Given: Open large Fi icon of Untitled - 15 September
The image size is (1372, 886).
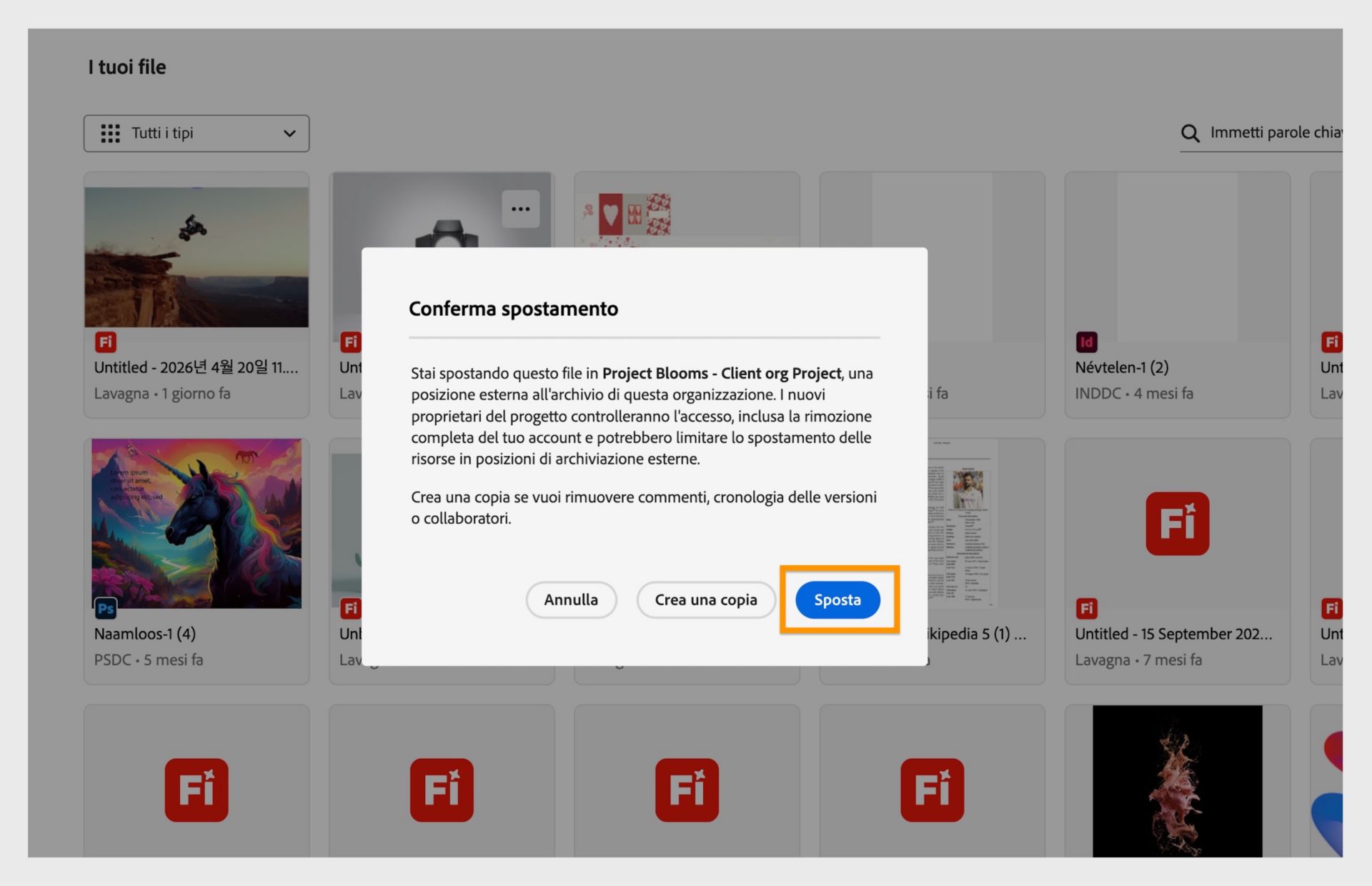Looking at the screenshot, I should (x=1178, y=524).
